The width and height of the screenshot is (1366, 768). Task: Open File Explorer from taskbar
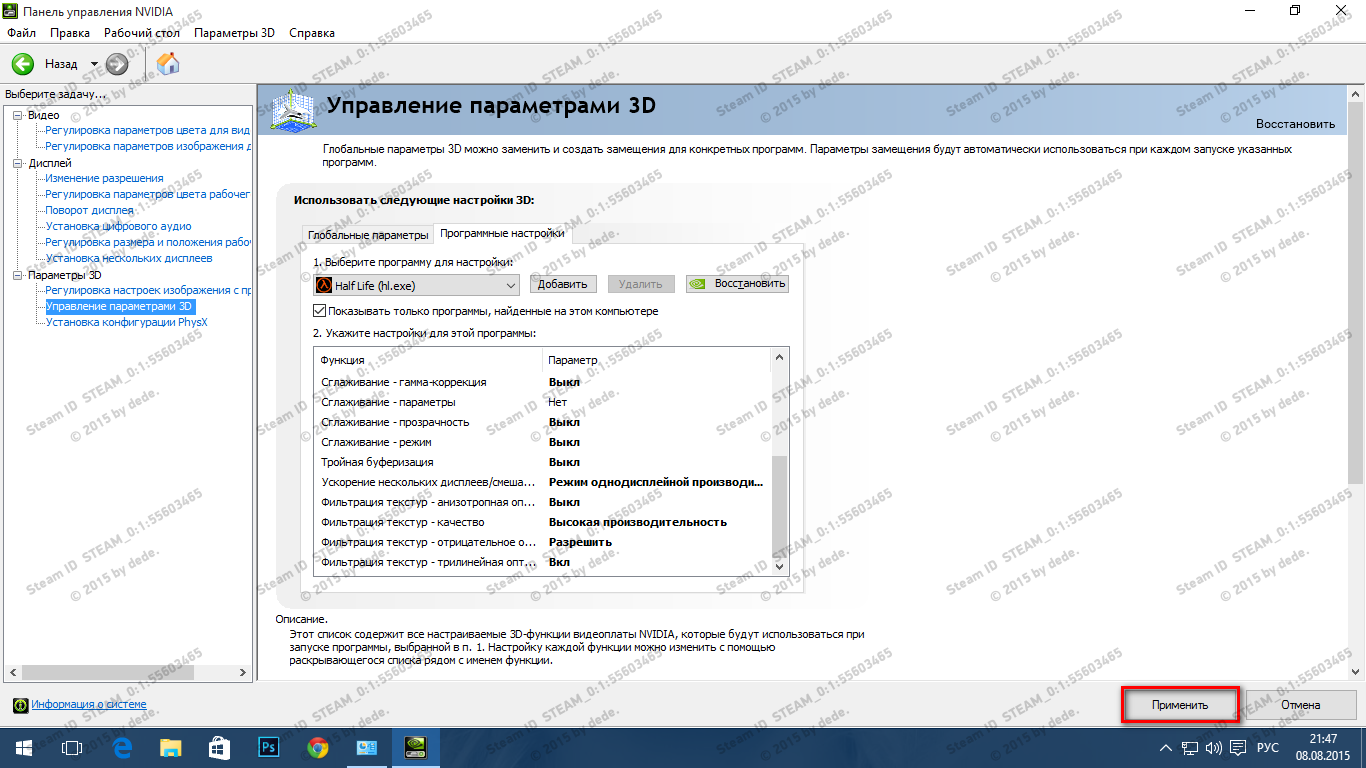(x=171, y=748)
